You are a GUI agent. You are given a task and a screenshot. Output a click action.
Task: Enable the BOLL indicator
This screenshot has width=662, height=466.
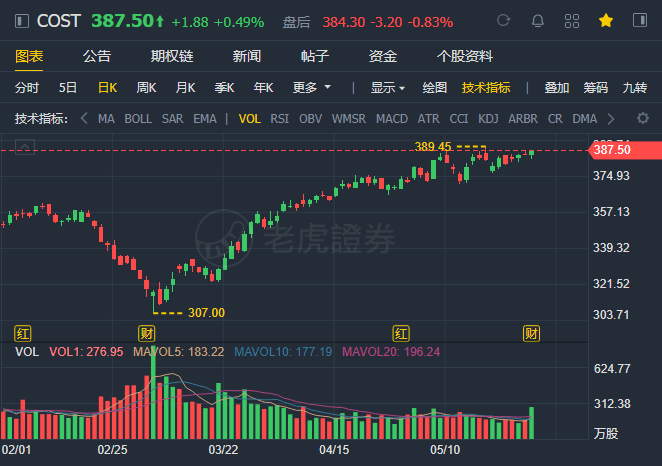click(138, 119)
